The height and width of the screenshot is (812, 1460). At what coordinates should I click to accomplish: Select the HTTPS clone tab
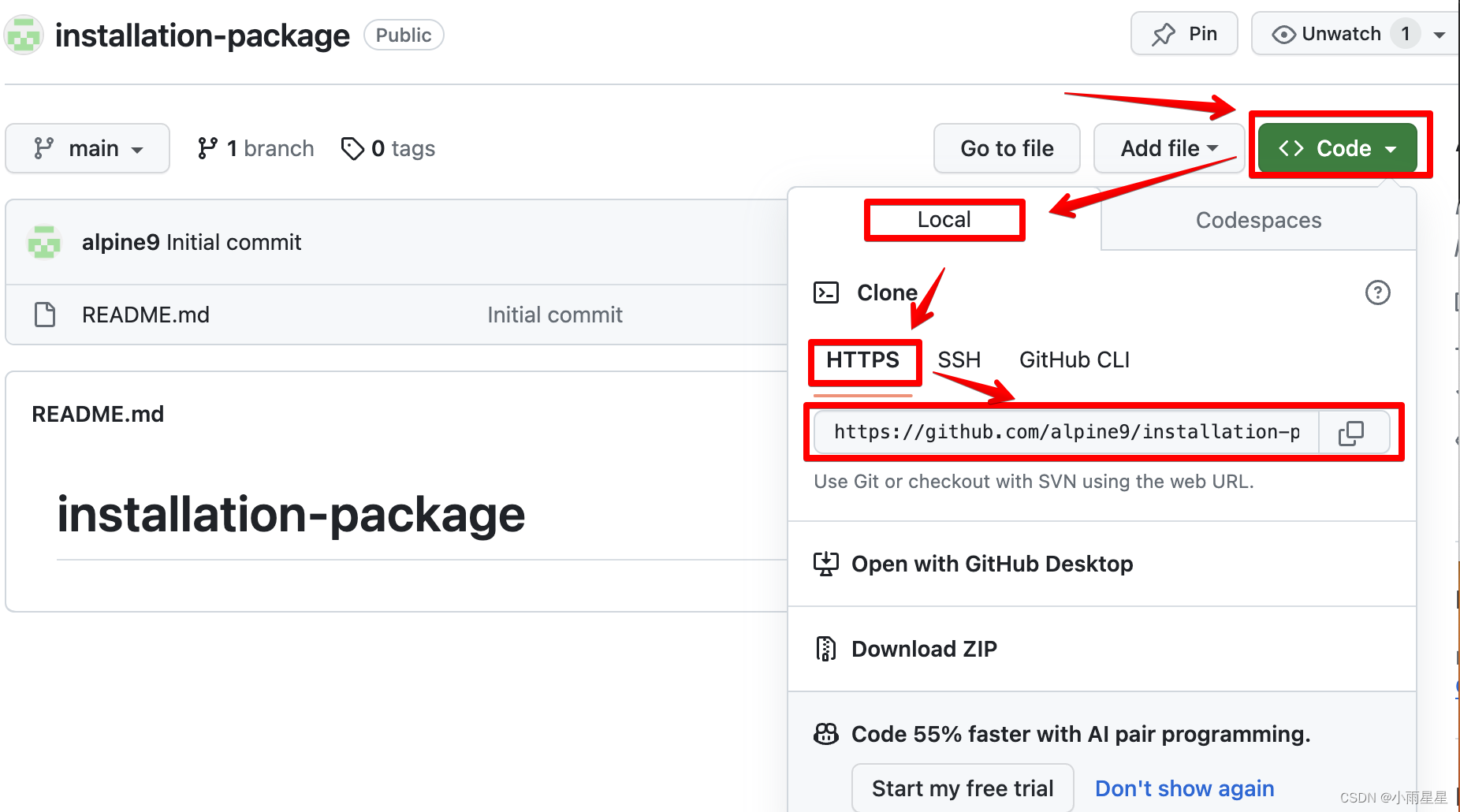(x=862, y=360)
